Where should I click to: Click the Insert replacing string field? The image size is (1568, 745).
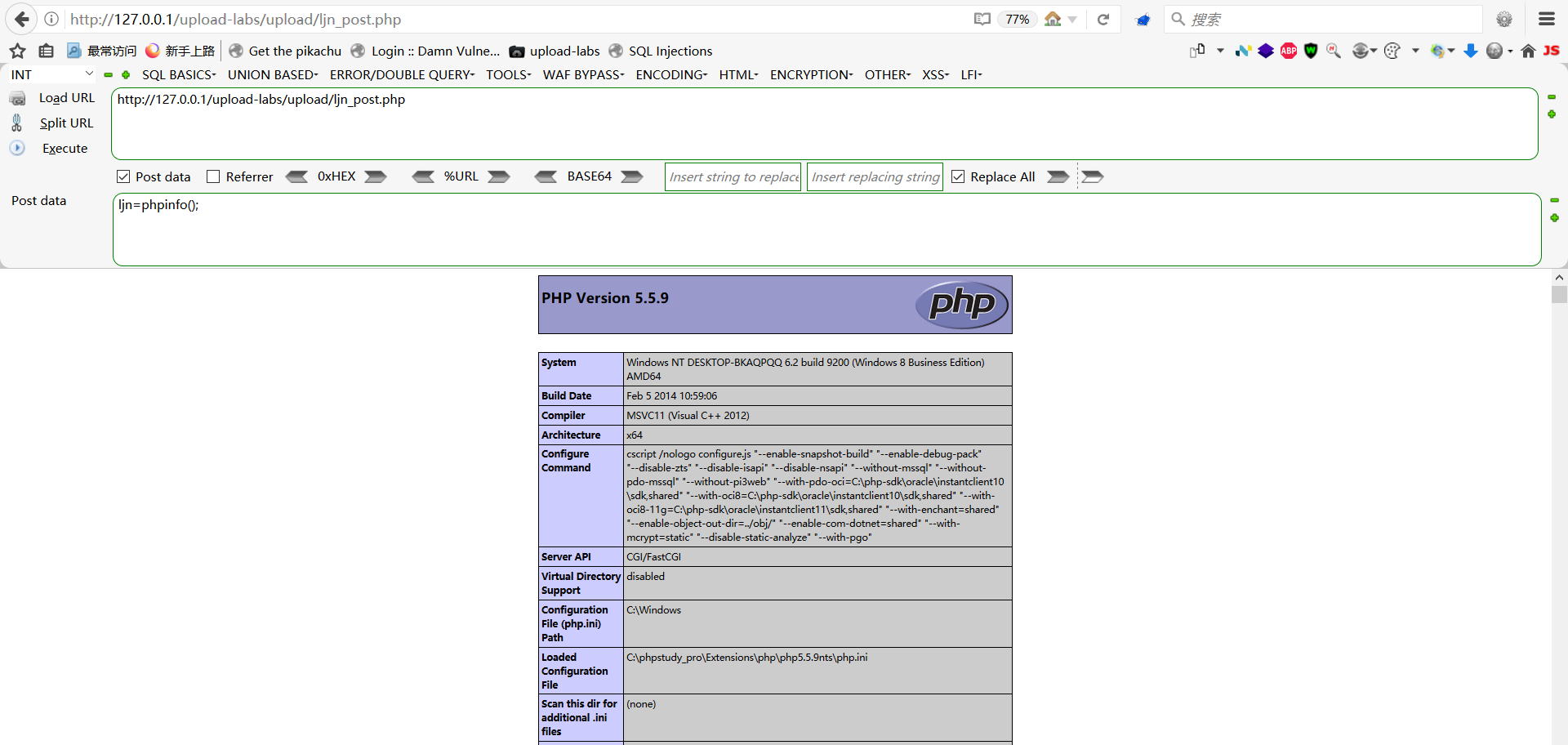coord(875,176)
